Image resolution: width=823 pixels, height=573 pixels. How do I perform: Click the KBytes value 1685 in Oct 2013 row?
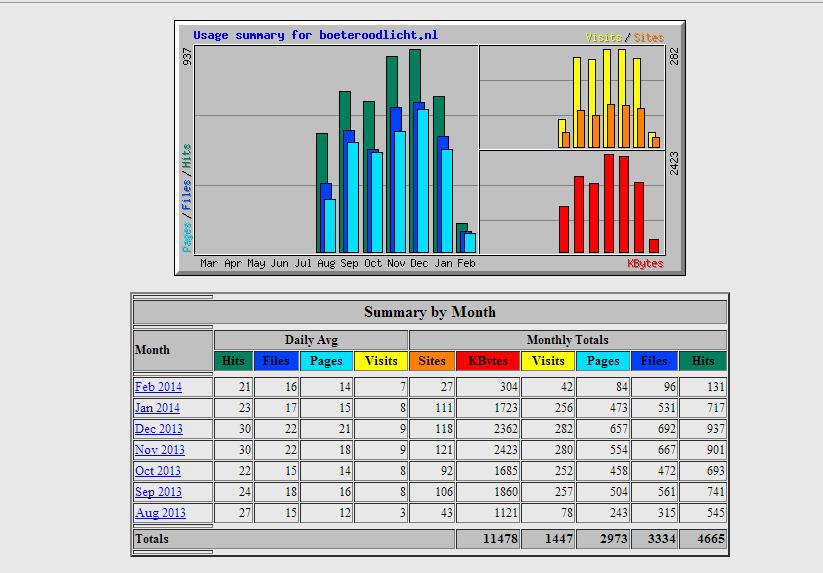point(505,471)
